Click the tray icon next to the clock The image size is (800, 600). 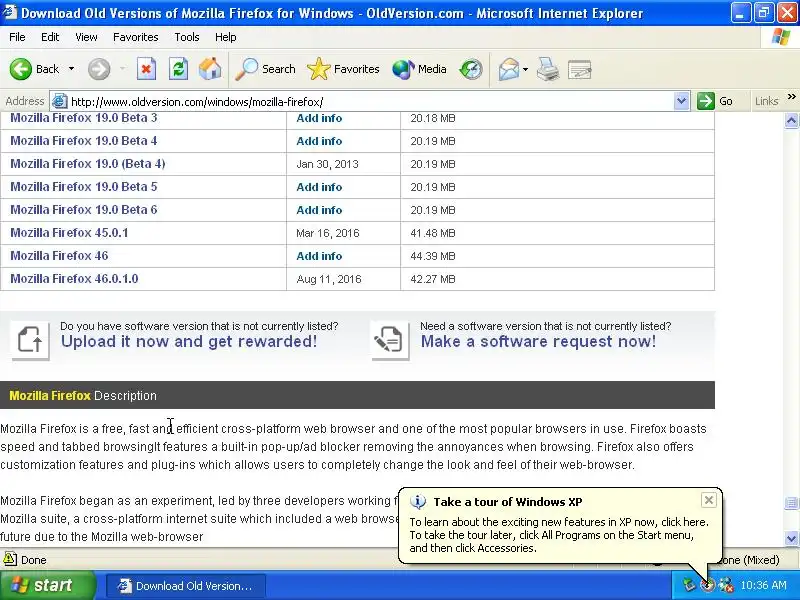pos(726,585)
